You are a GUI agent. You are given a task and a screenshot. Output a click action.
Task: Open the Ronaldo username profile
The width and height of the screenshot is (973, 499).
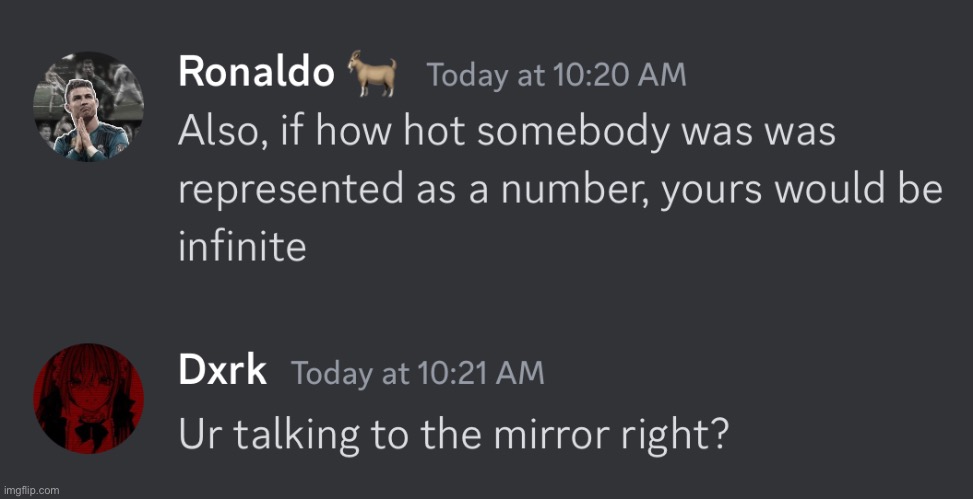click(x=256, y=73)
